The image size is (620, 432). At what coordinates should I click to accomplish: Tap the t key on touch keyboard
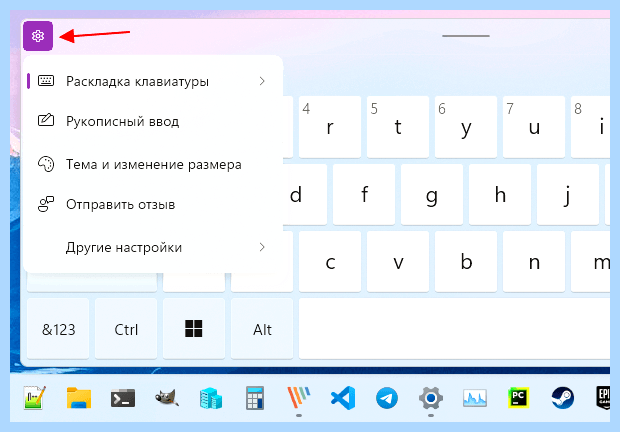pyautogui.click(x=398, y=127)
